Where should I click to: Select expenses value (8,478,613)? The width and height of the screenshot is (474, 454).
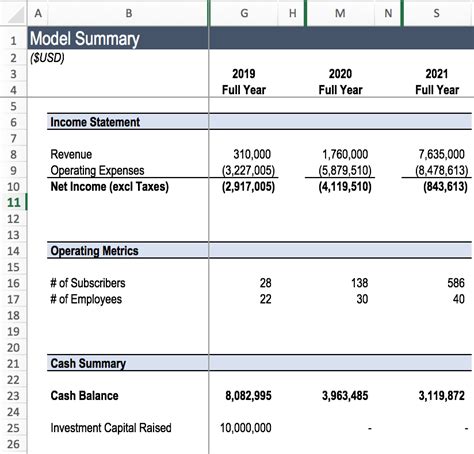(441, 170)
